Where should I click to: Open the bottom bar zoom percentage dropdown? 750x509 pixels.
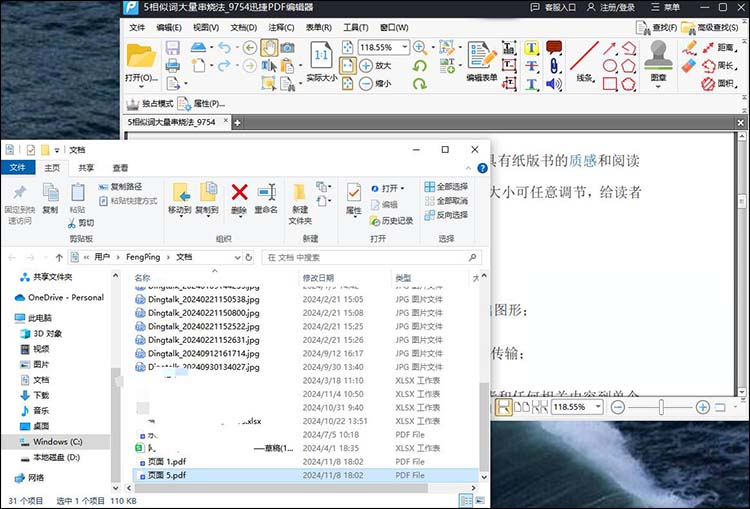[x=598, y=407]
